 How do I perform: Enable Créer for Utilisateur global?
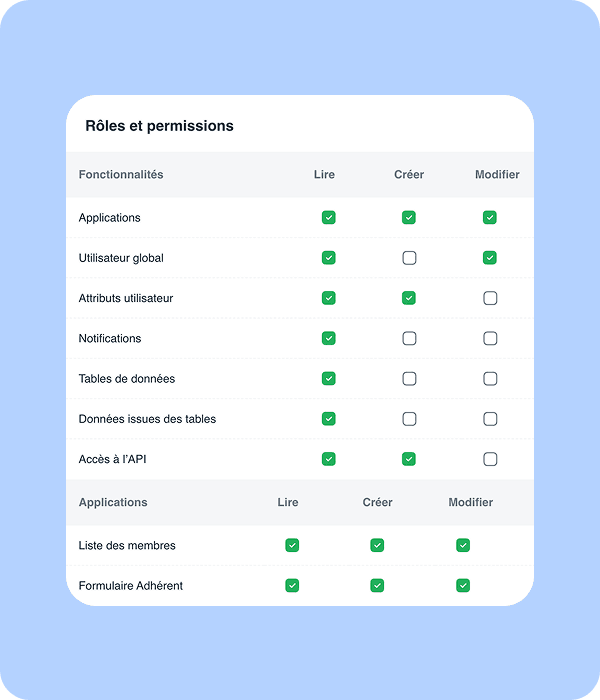[x=409, y=258]
